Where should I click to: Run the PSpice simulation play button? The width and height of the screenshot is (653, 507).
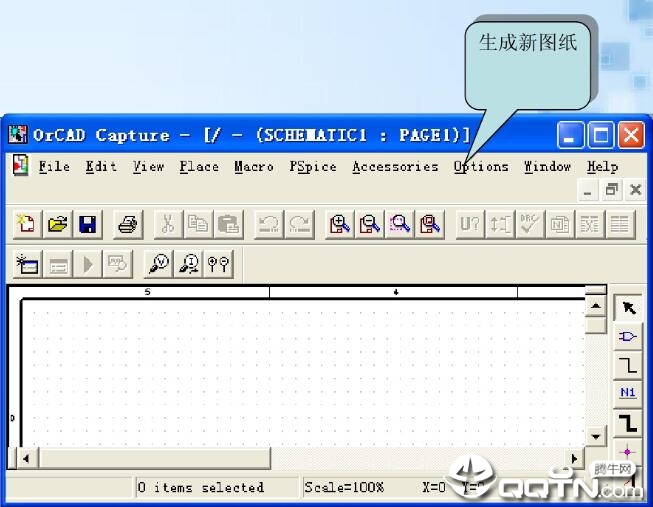tap(87, 264)
